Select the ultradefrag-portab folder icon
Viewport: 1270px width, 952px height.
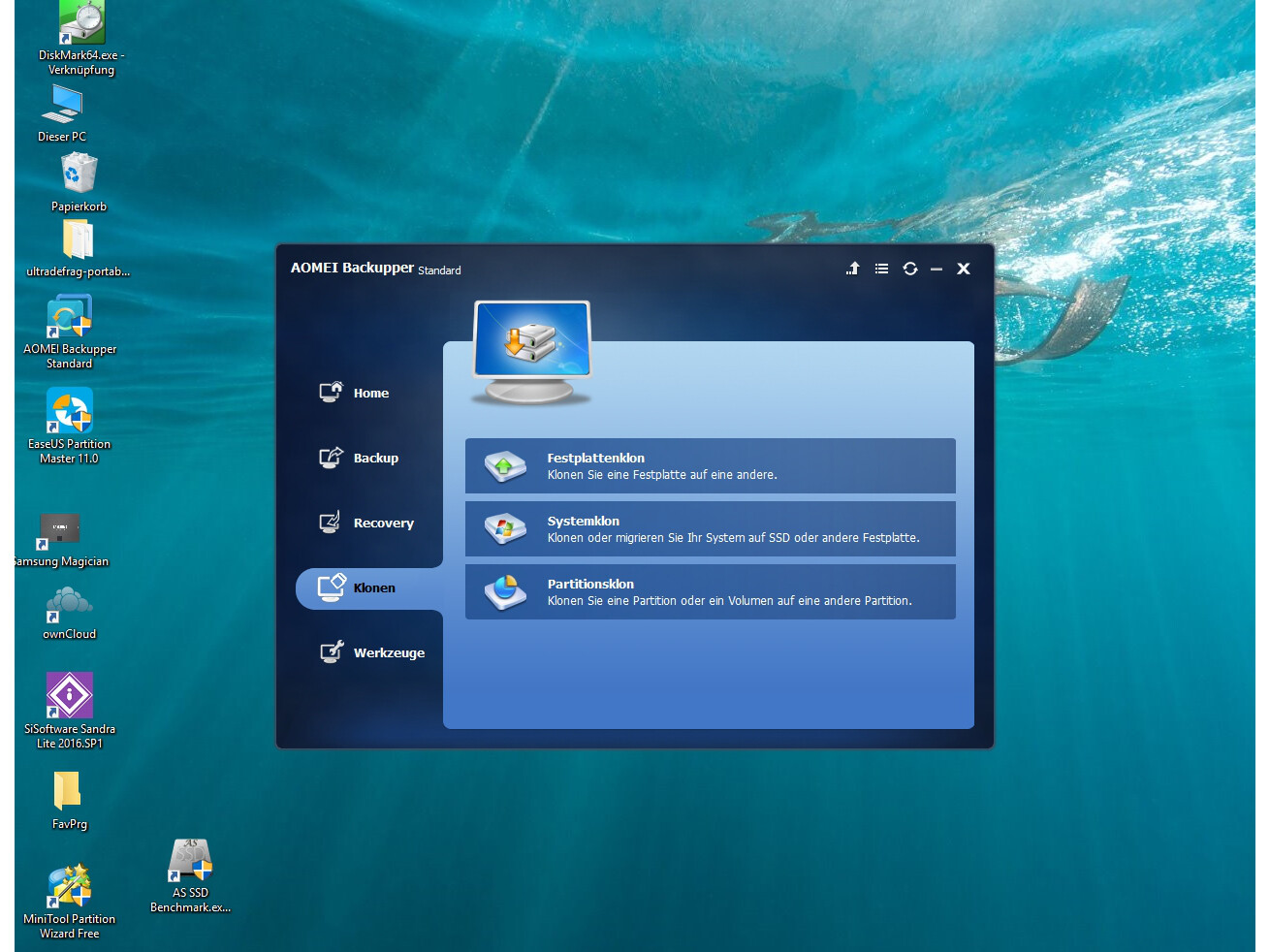[x=78, y=248]
